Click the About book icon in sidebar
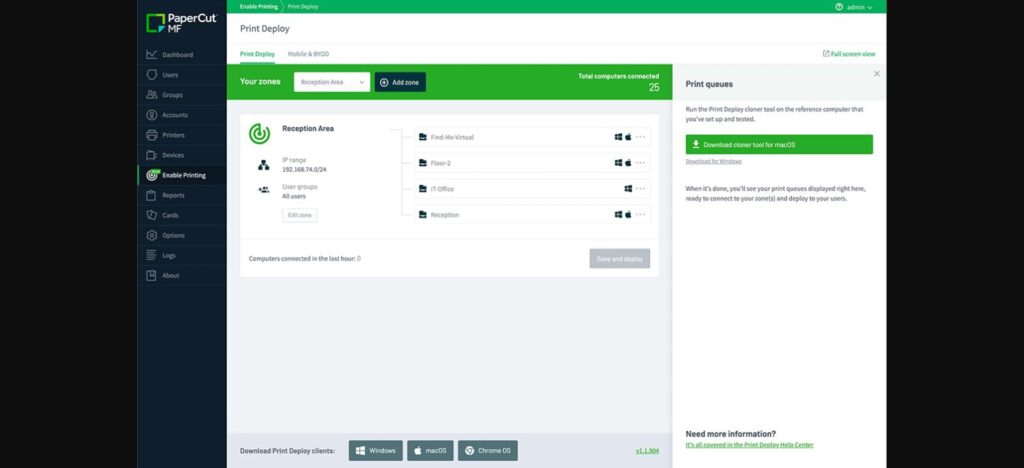Viewport: 1024px width, 468px height. tap(152, 275)
